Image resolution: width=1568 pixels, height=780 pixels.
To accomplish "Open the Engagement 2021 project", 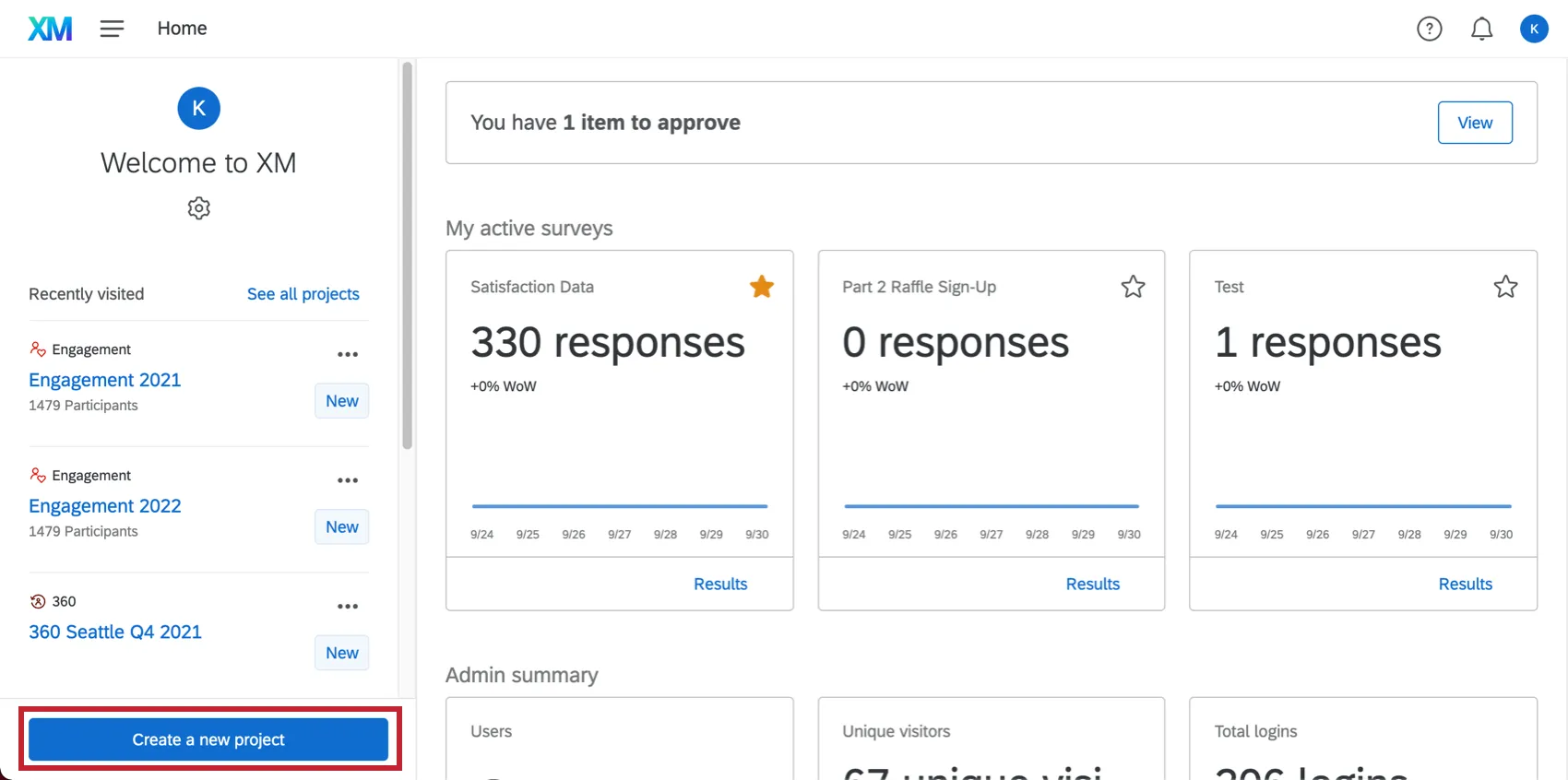I will click(x=105, y=380).
